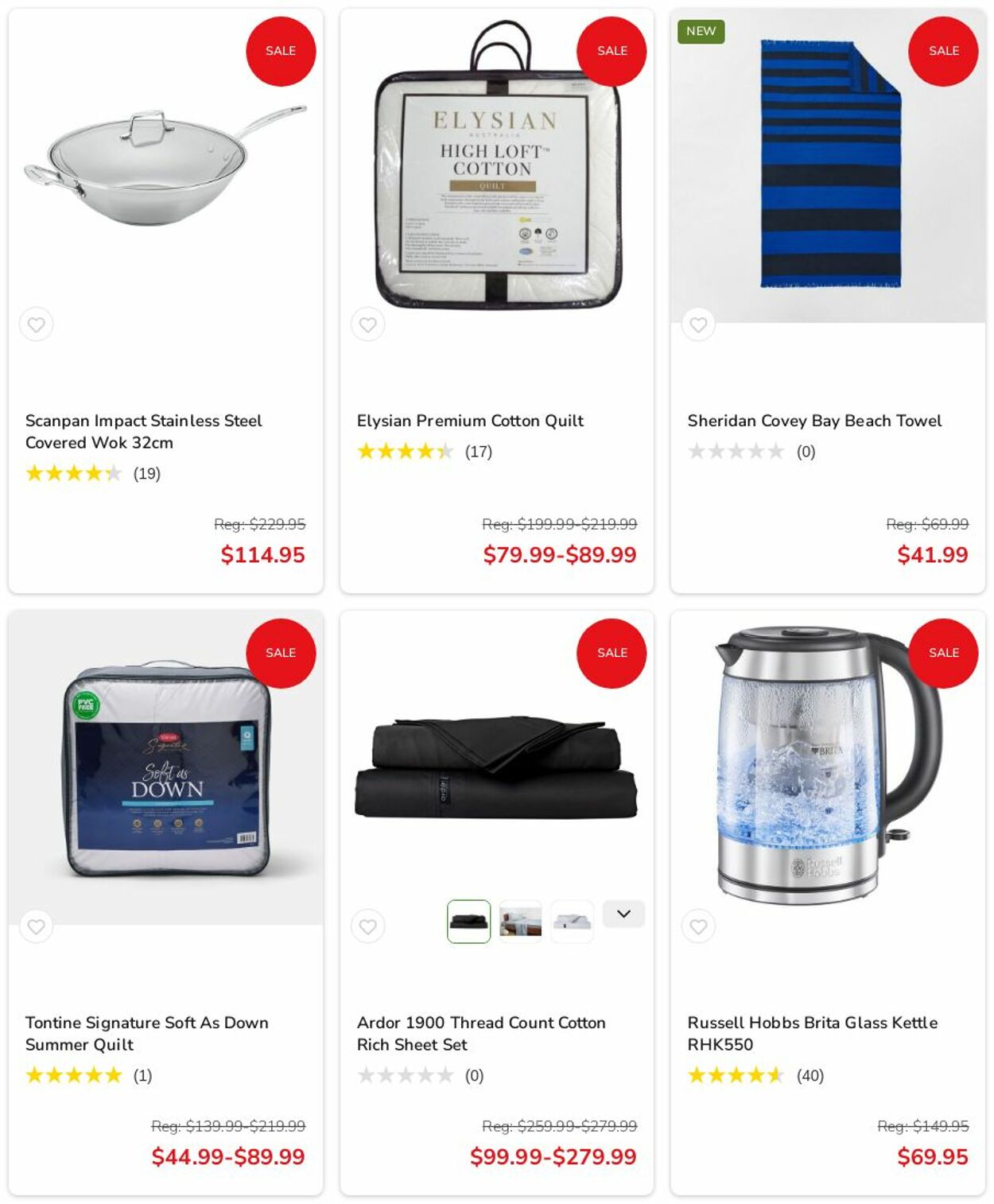994x1204 pixels.
Task: Expand more colour options for Ardor sheets
Action: click(x=623, y=914)
